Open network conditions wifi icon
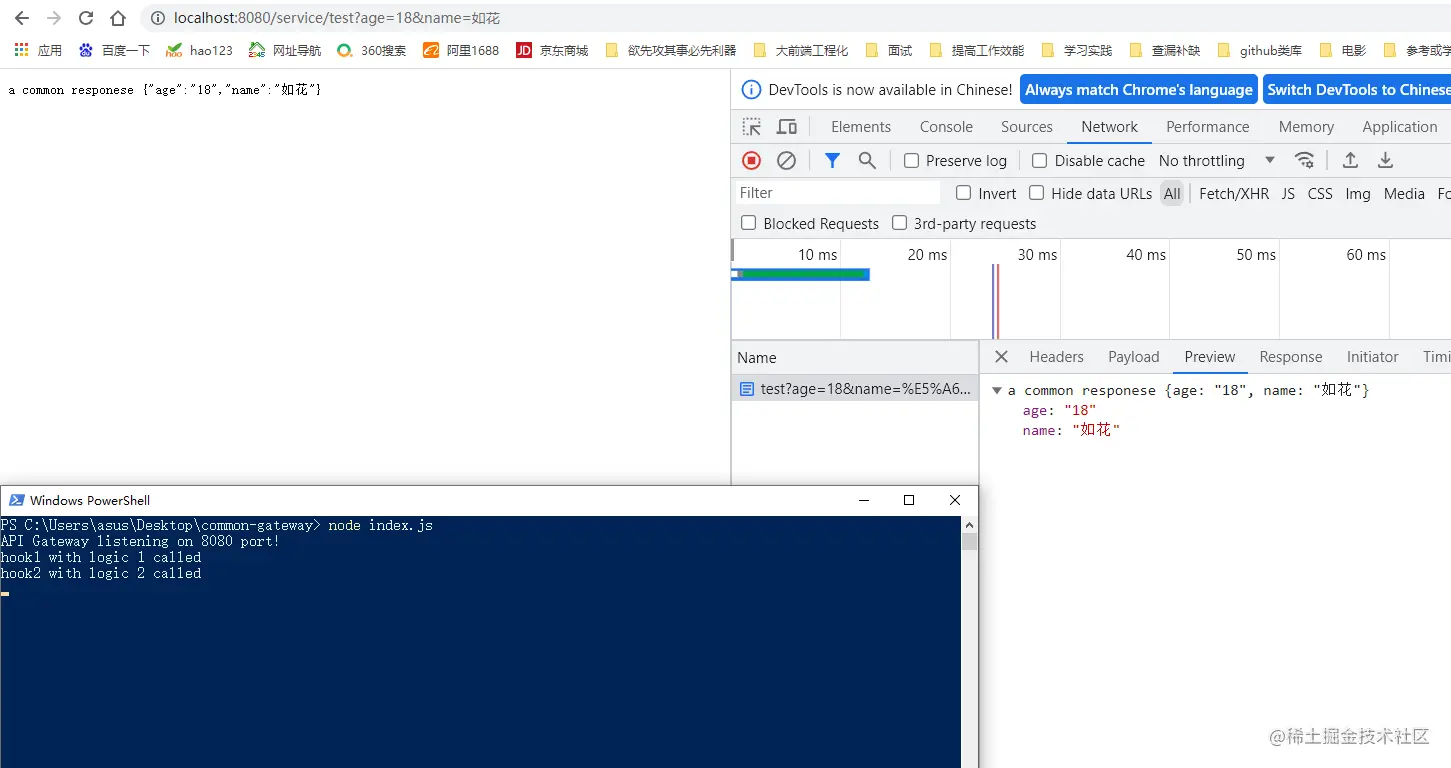 pyautogui.click(x=1304, y=160)
